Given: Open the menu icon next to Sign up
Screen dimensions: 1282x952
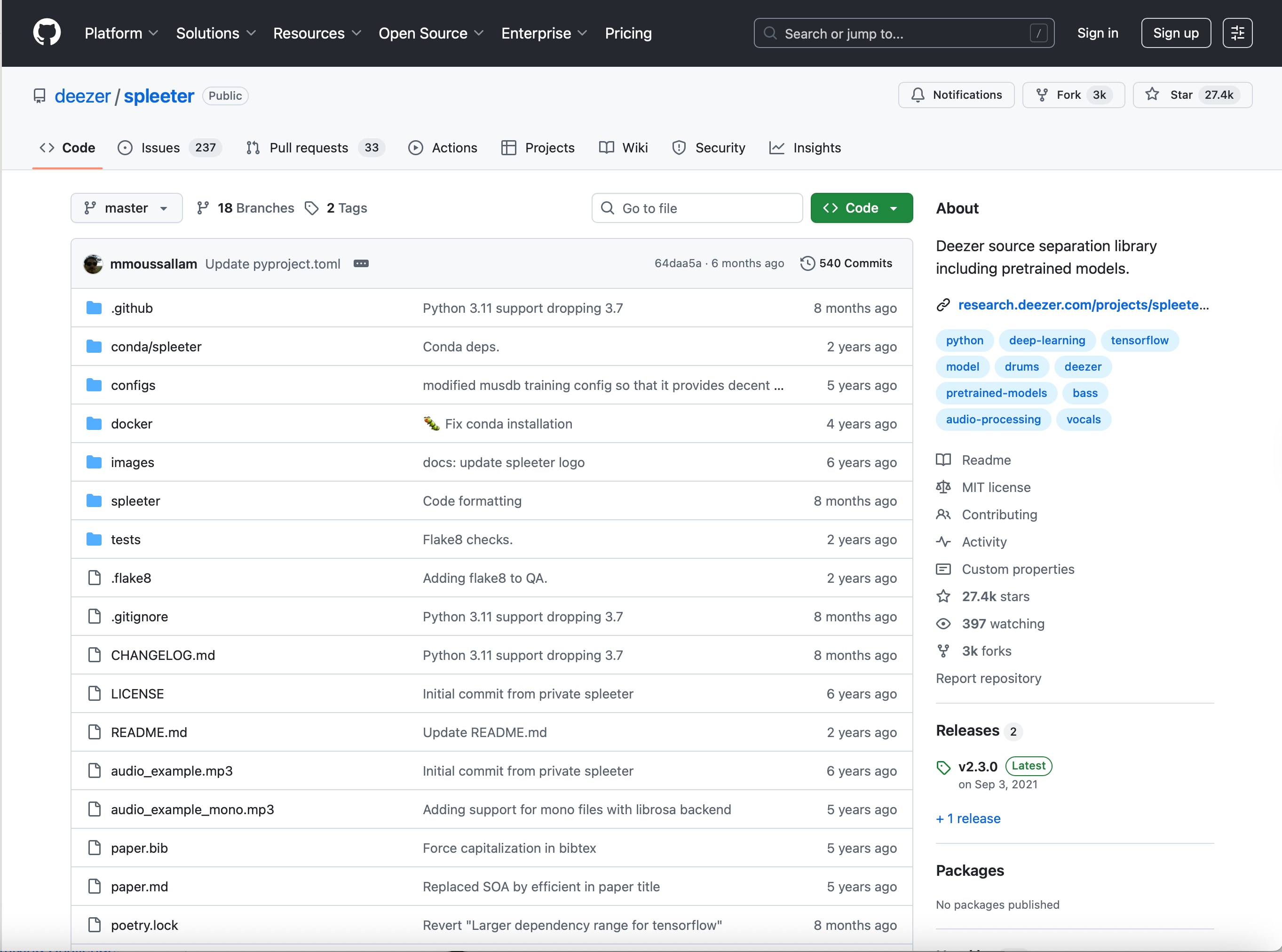Looking at the screenshot, I should coord(1237,33).
